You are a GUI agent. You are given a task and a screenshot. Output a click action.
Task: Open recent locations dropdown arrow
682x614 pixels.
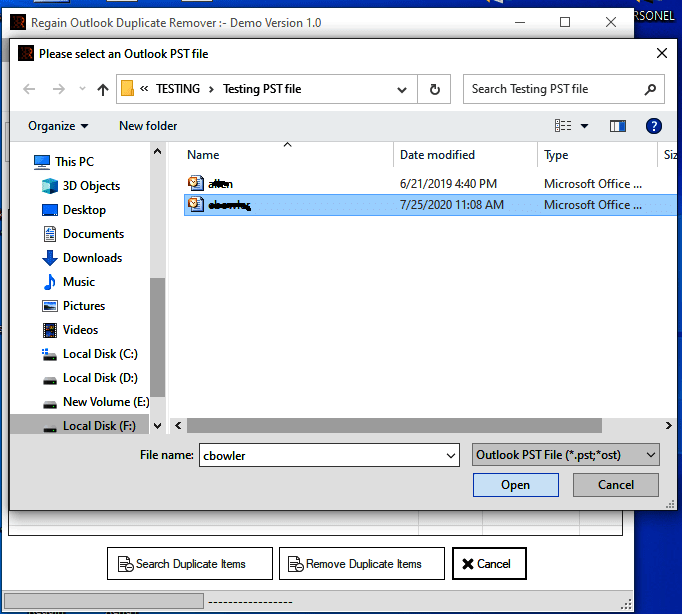(x=82, y=89)
